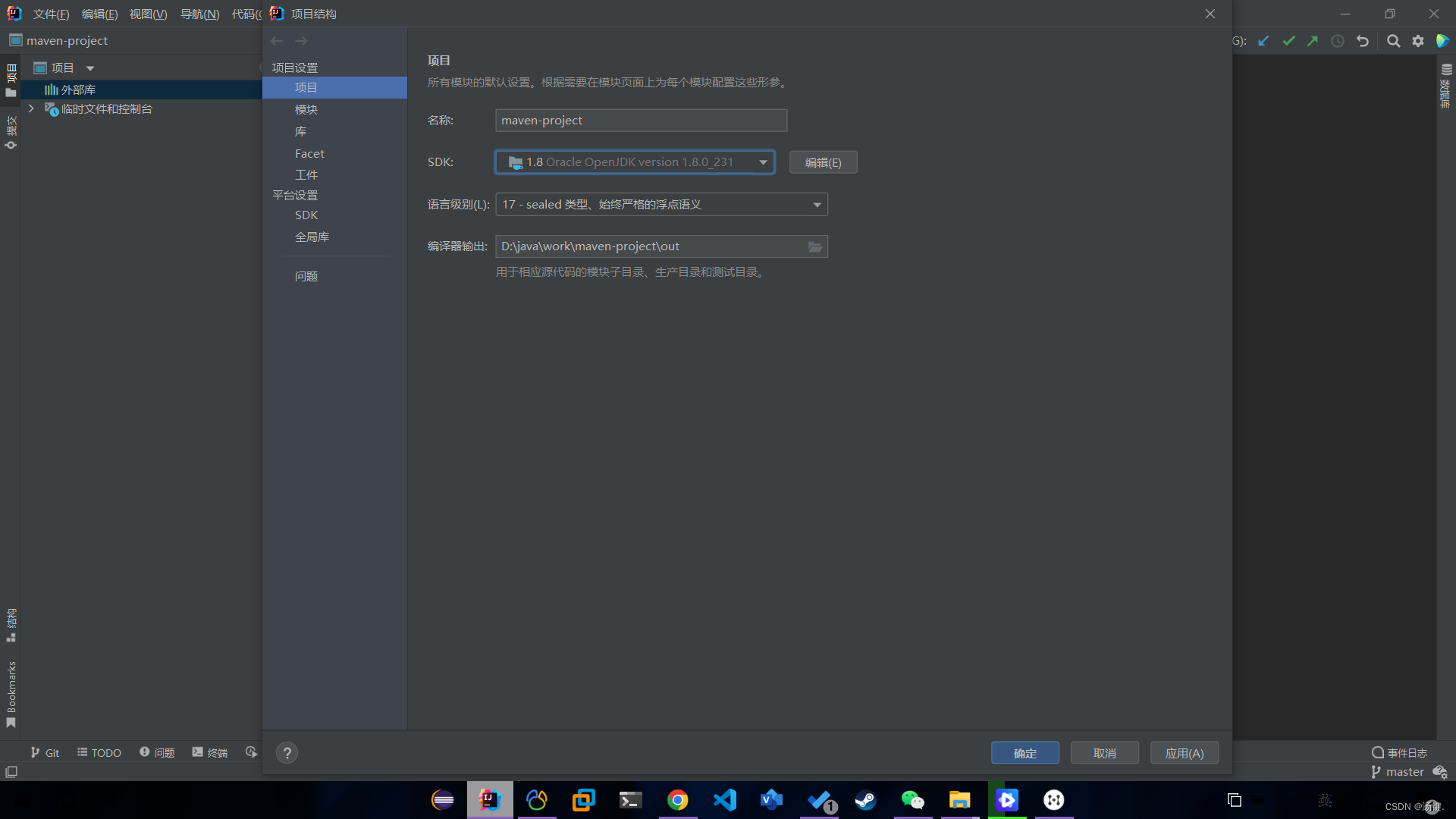Open the View (视图) menu
The image size is (1456, 819).
pyautogui.click(x=148, y=14)
